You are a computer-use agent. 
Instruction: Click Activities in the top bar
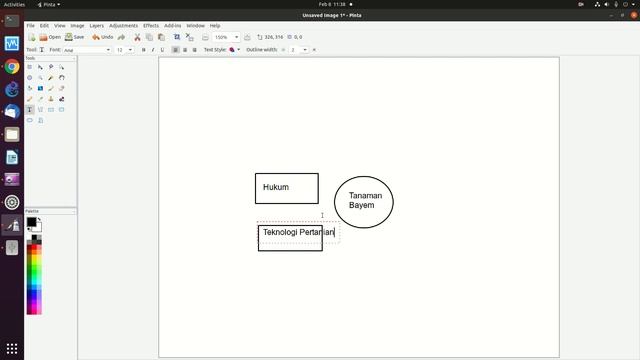[14, 4]
